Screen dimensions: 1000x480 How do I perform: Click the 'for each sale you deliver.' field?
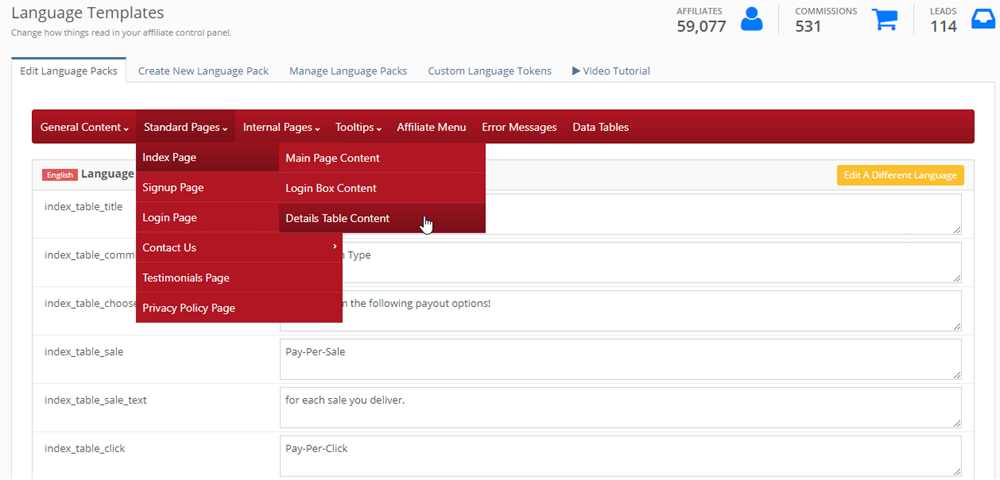coord(620,407)
